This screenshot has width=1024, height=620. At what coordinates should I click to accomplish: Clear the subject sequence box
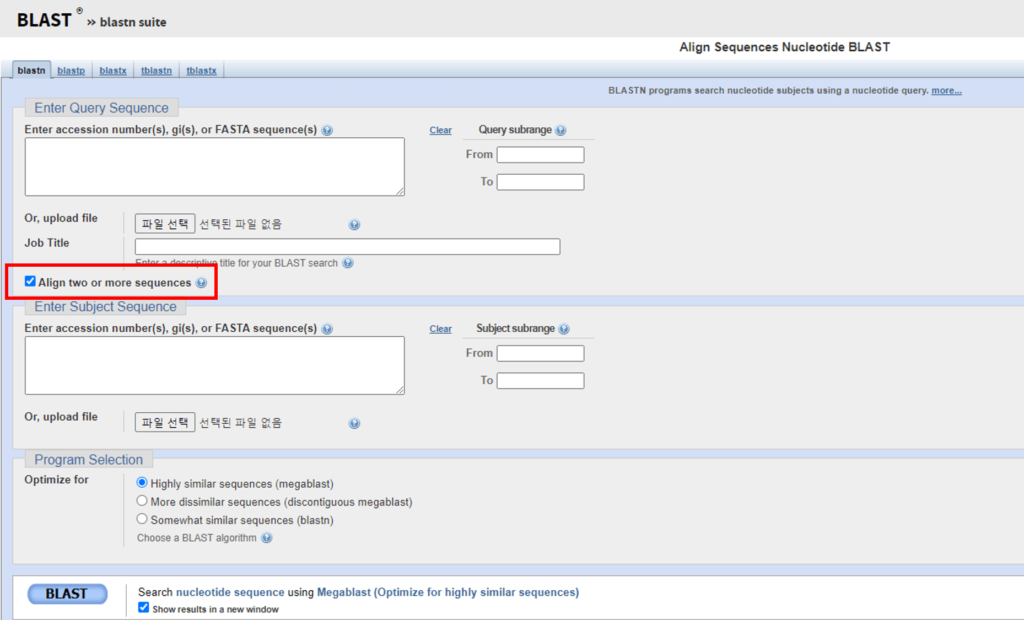tap(440, 329)
